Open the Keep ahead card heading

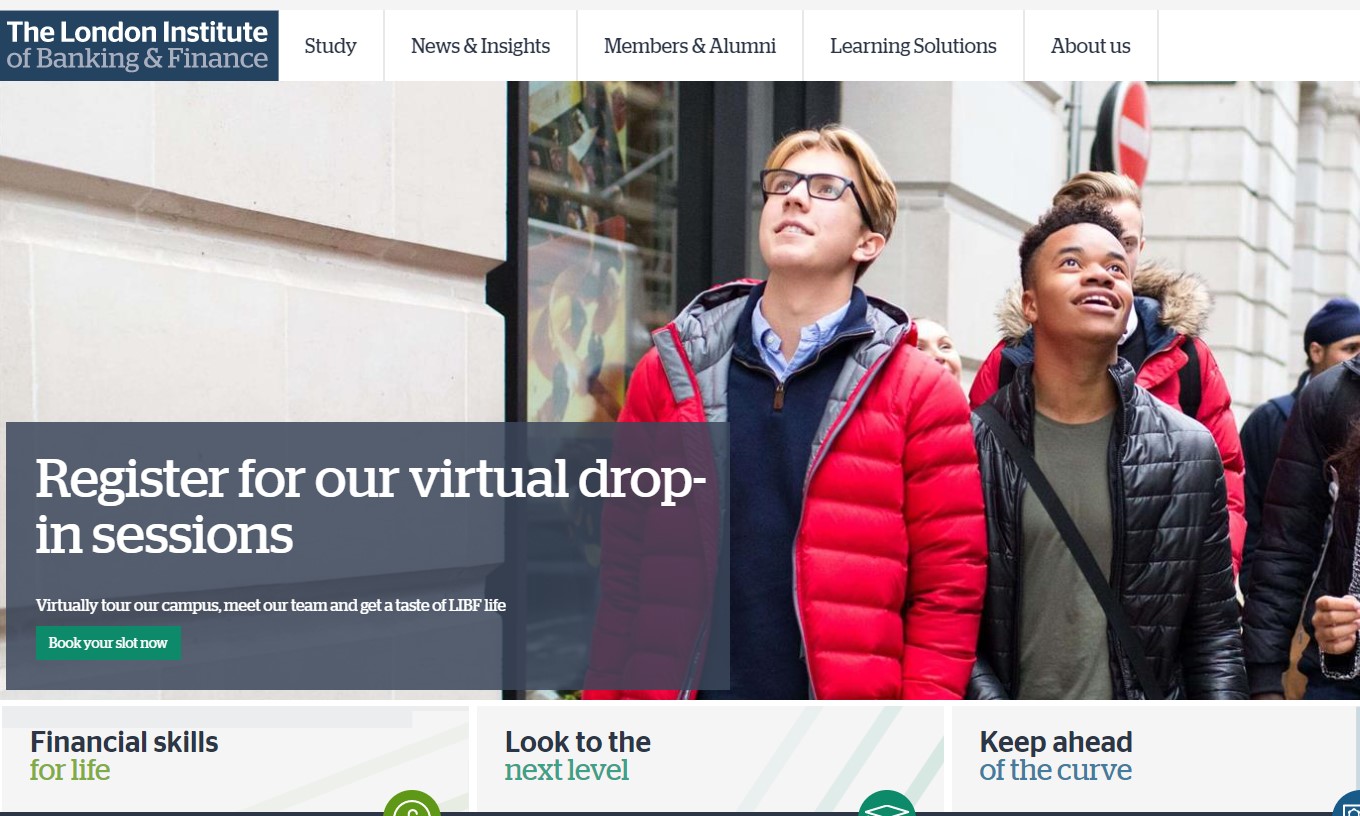(x=1056, y=742)
